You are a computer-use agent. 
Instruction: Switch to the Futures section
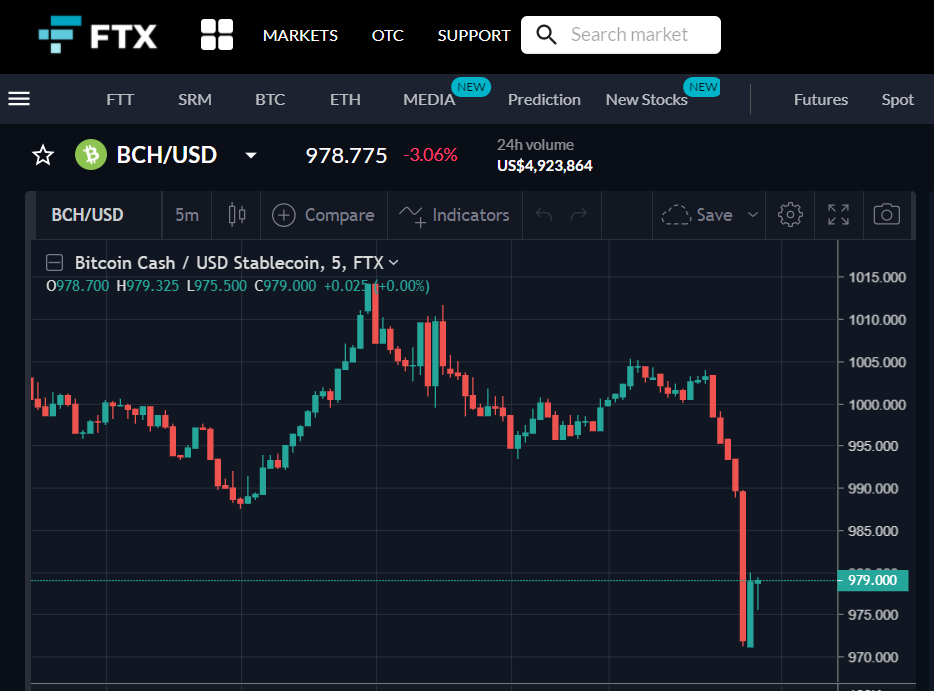coord(821,99)
